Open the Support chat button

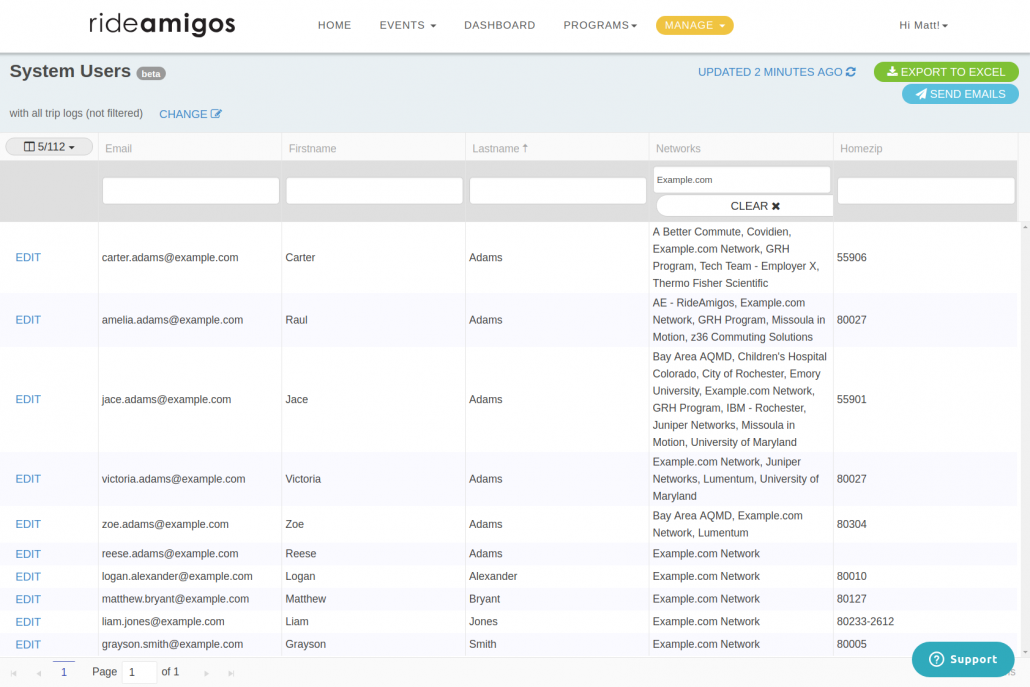(x=962, y=659)
